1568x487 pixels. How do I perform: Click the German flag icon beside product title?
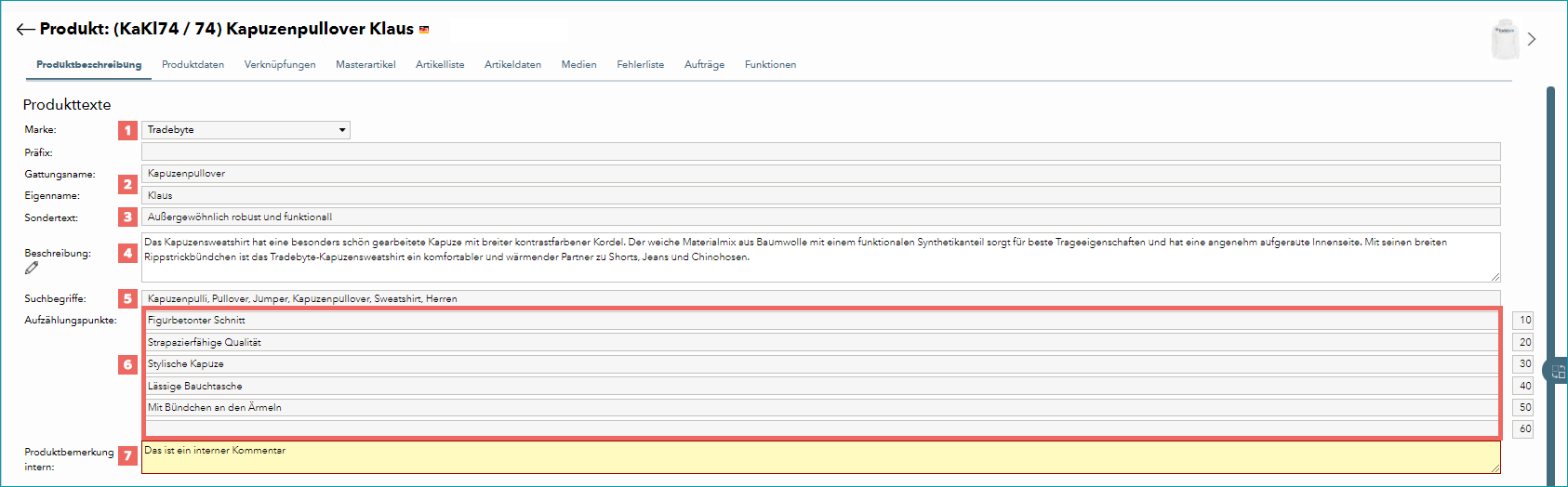[424, 30]
